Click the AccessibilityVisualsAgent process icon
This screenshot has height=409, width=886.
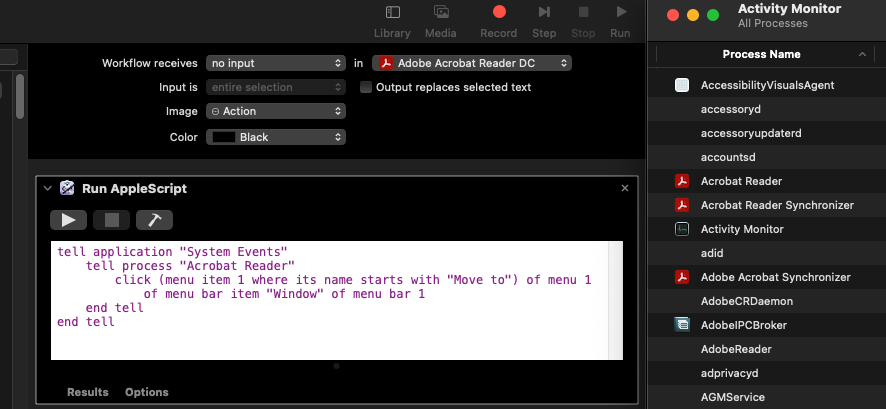coord(682,85)
